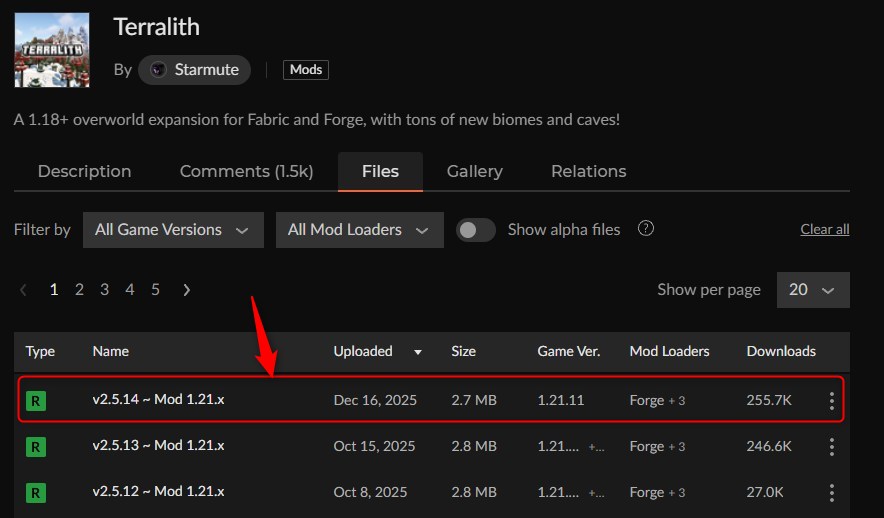The width and height of the screenshot is (884, 518).
Task: Switch to the Description tab
Action: (x=84, y=171)
